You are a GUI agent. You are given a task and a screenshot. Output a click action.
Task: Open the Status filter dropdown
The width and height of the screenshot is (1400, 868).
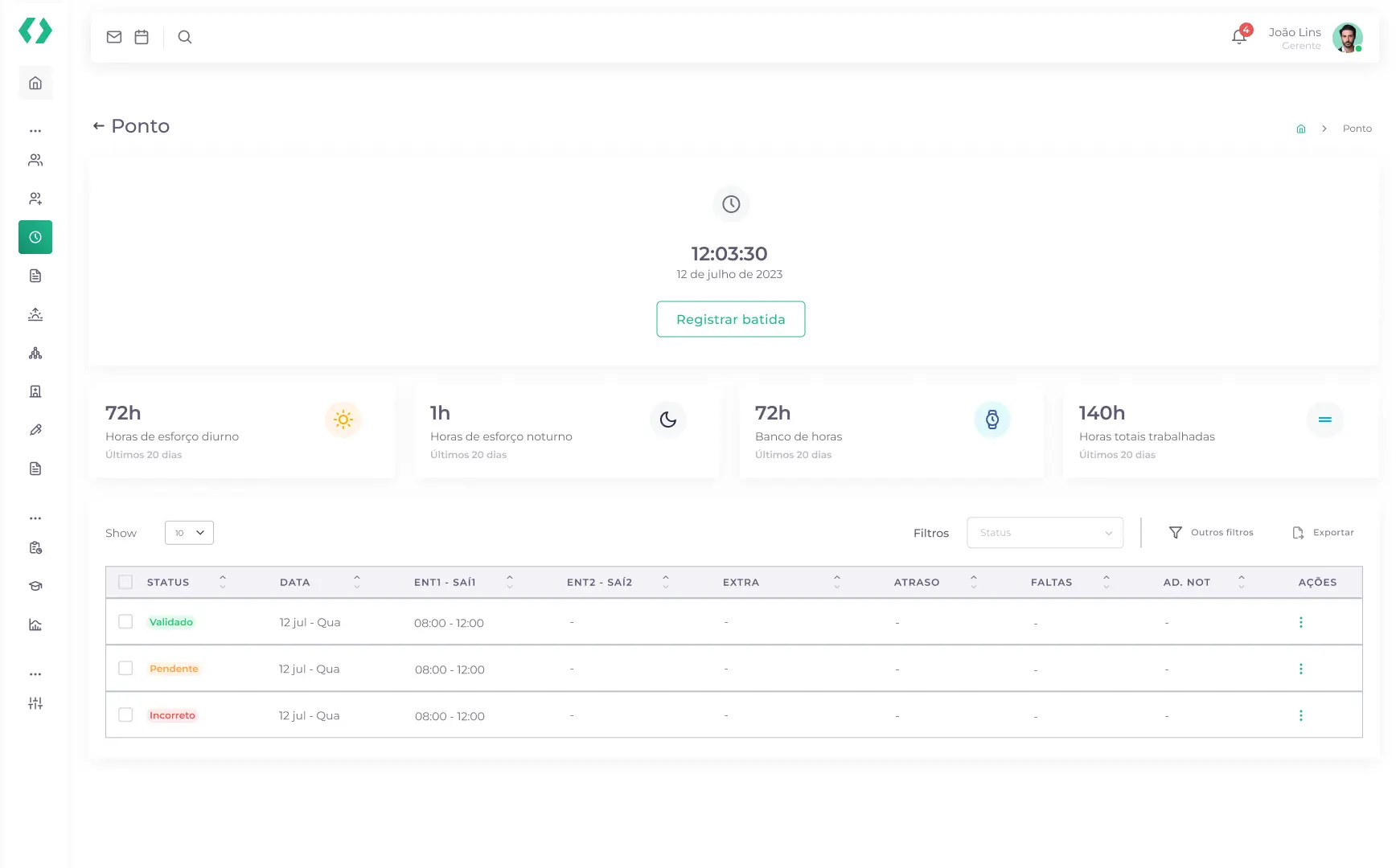1045,533
